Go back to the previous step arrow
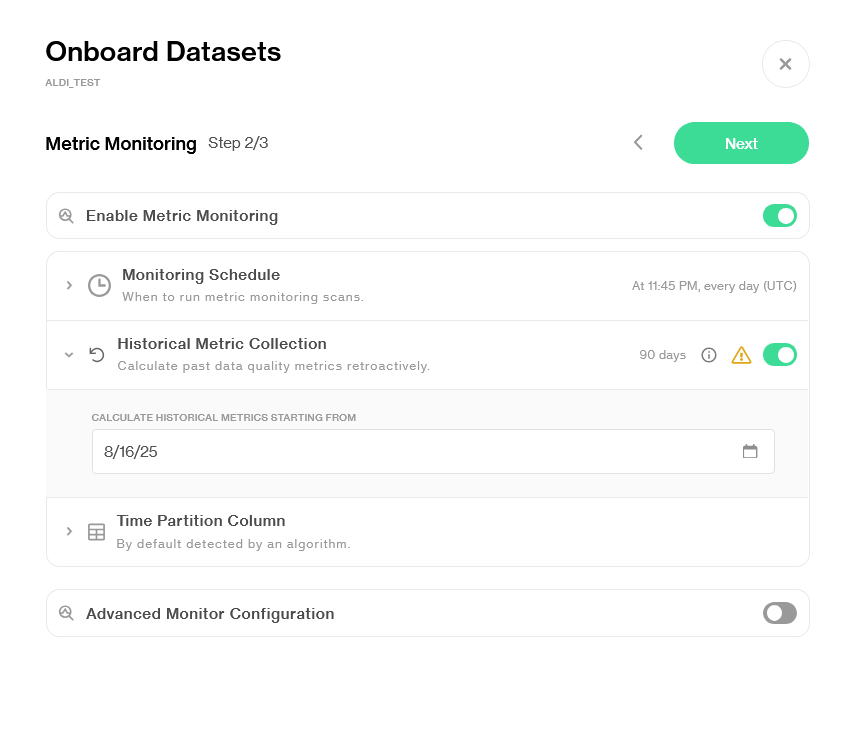 (638, 143)
